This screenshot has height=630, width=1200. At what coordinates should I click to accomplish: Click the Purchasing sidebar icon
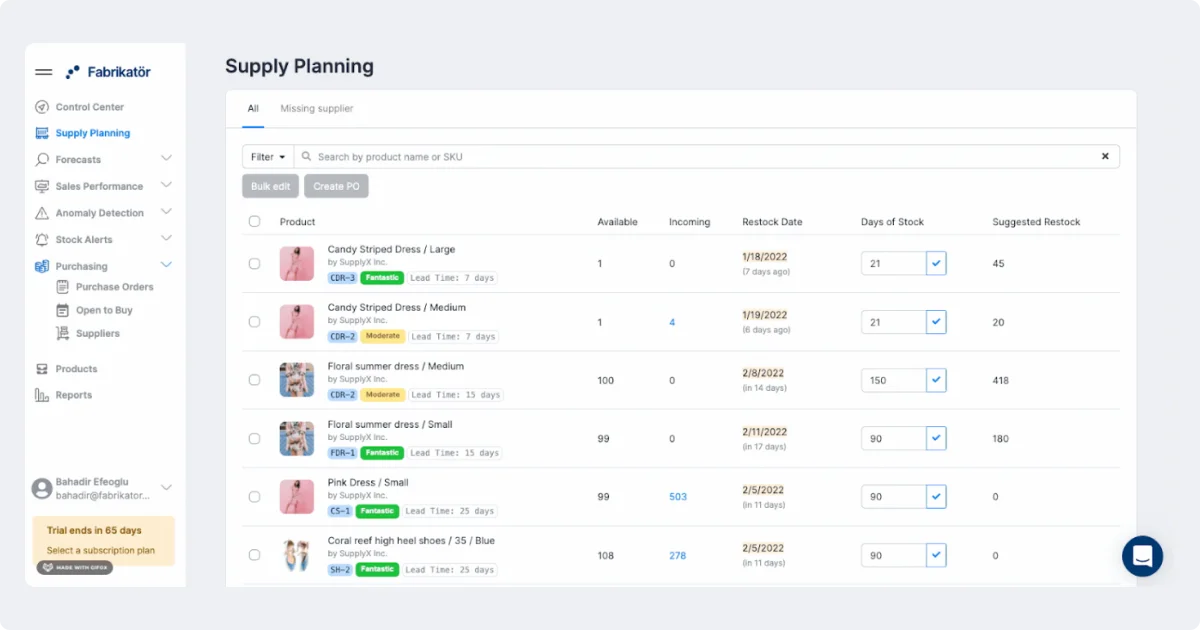[42, 266]
